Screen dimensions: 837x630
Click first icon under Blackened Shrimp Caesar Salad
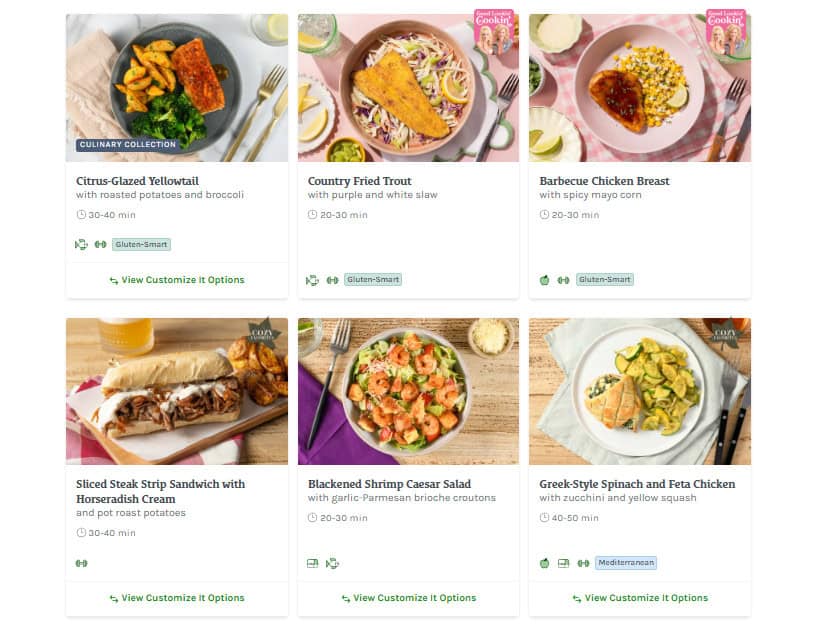313,563
